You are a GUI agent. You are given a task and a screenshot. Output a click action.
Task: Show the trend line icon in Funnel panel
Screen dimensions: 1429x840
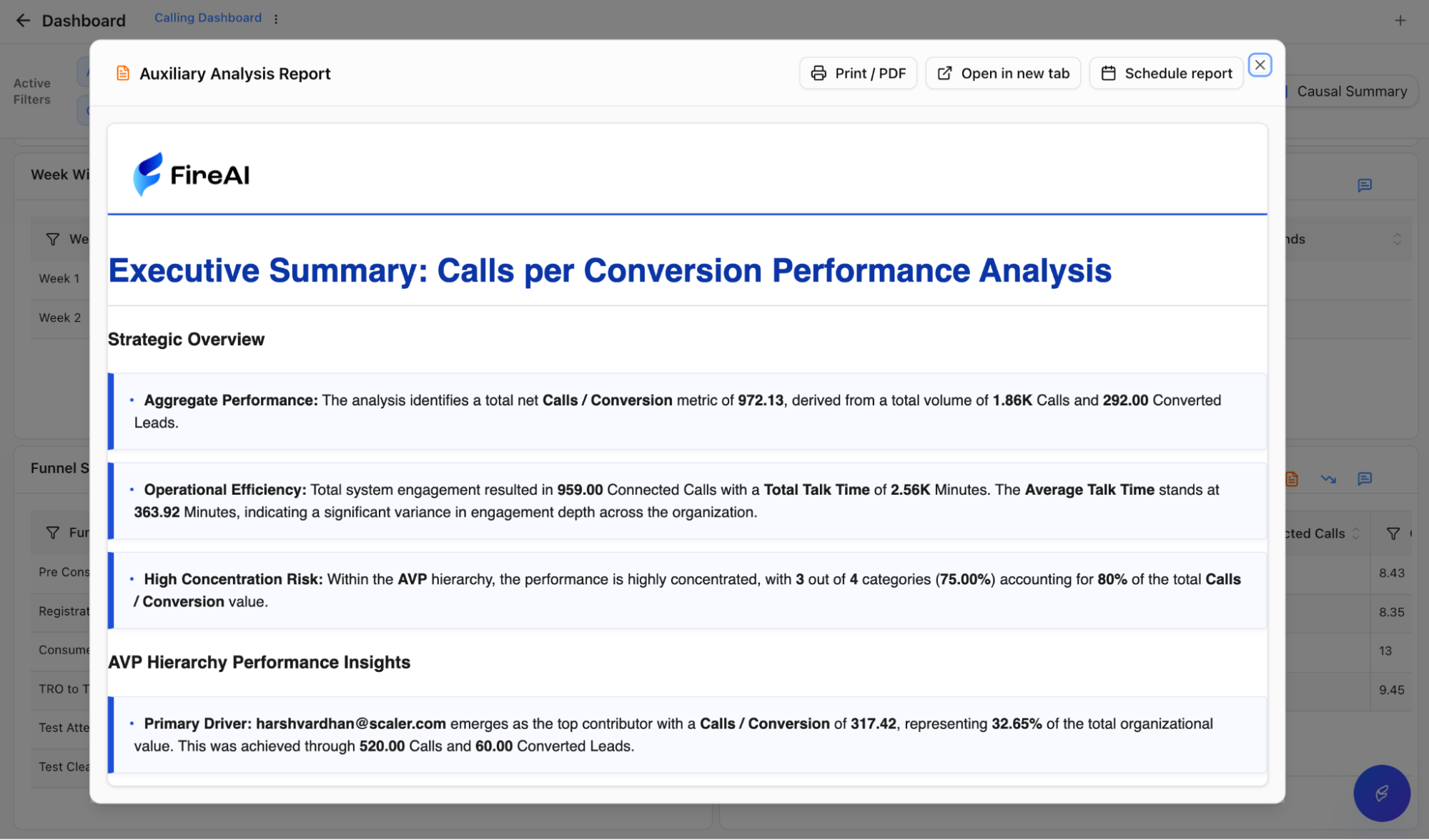tap(1328, 479)
